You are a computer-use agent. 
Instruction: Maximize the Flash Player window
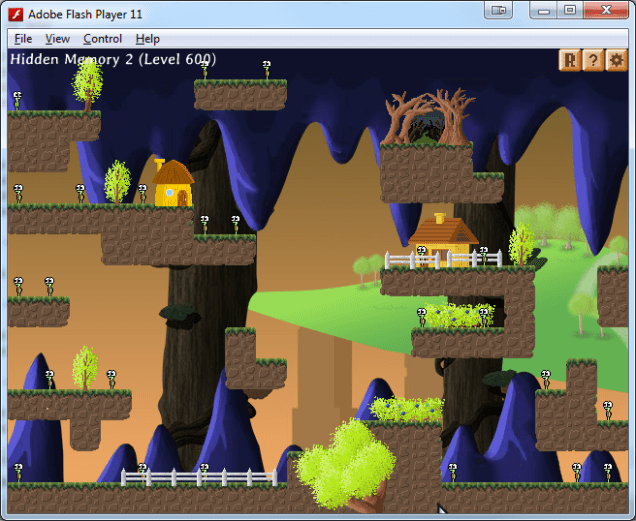click(x=570, y=10)
